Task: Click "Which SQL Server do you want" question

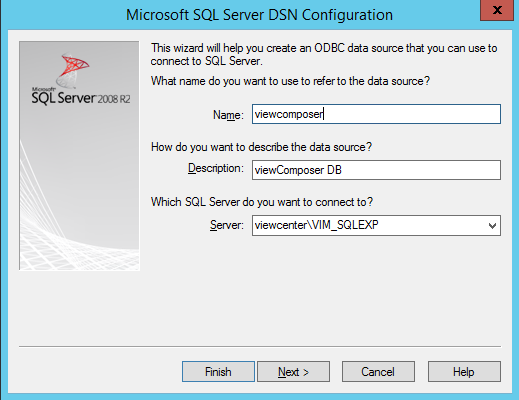Action: [262, 202]
